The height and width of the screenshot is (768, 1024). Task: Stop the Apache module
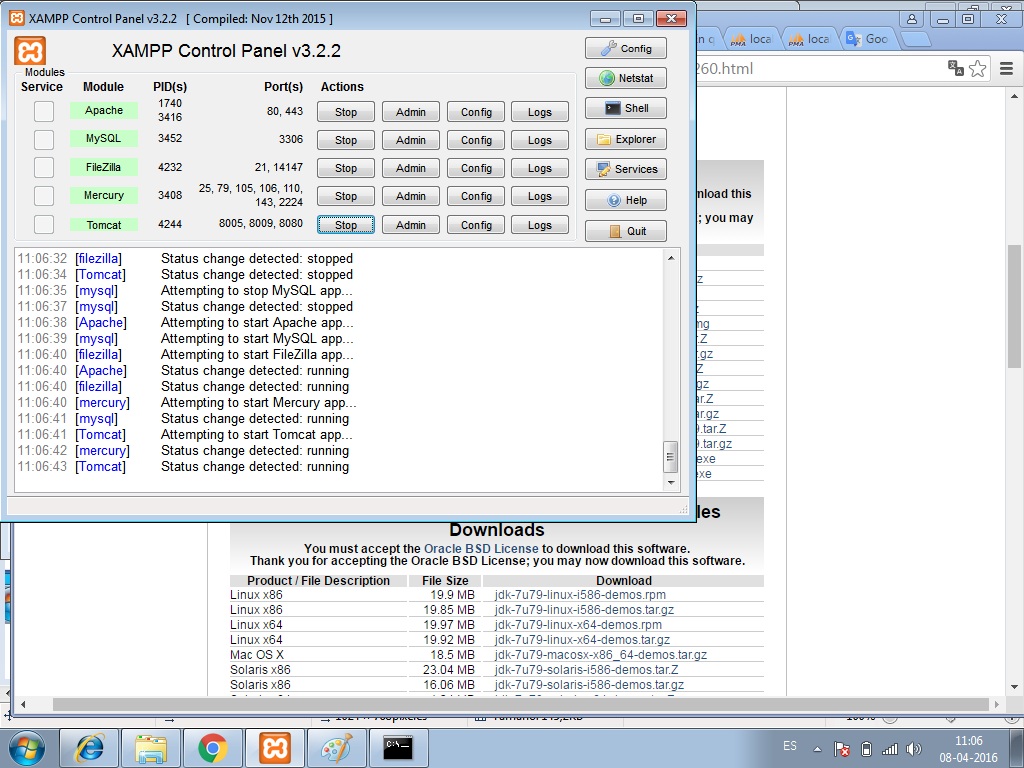(x=346, y=112)
